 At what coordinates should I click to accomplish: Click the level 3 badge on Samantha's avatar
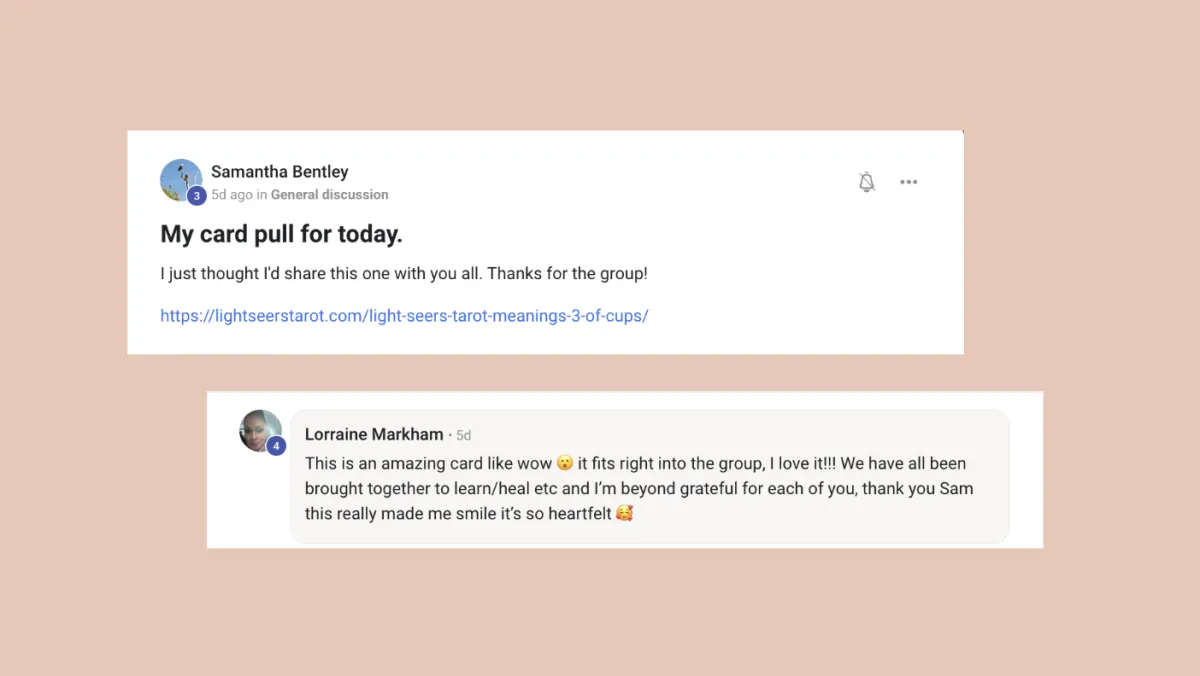[x=196, y=196]
